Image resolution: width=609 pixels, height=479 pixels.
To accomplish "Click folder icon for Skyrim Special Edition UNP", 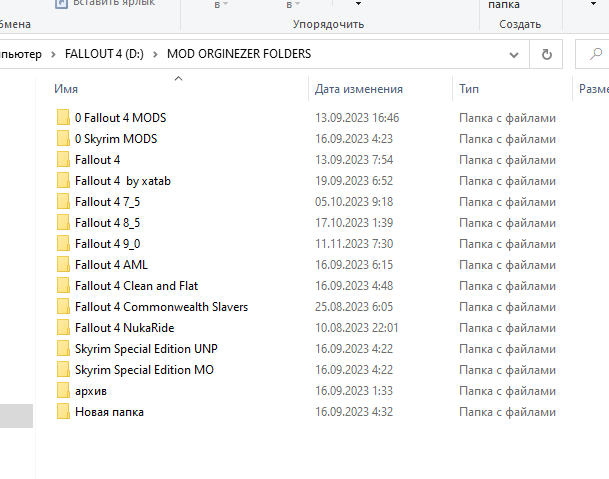I will click(x=63, y=349).
